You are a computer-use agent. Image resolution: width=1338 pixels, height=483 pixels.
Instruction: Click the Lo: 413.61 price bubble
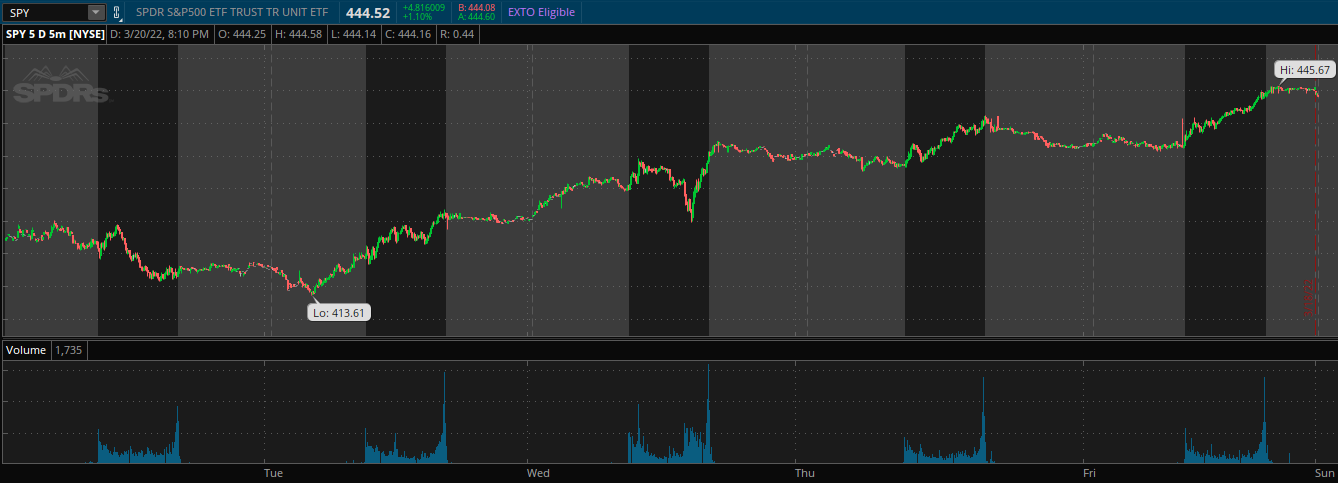click(338, 312)
